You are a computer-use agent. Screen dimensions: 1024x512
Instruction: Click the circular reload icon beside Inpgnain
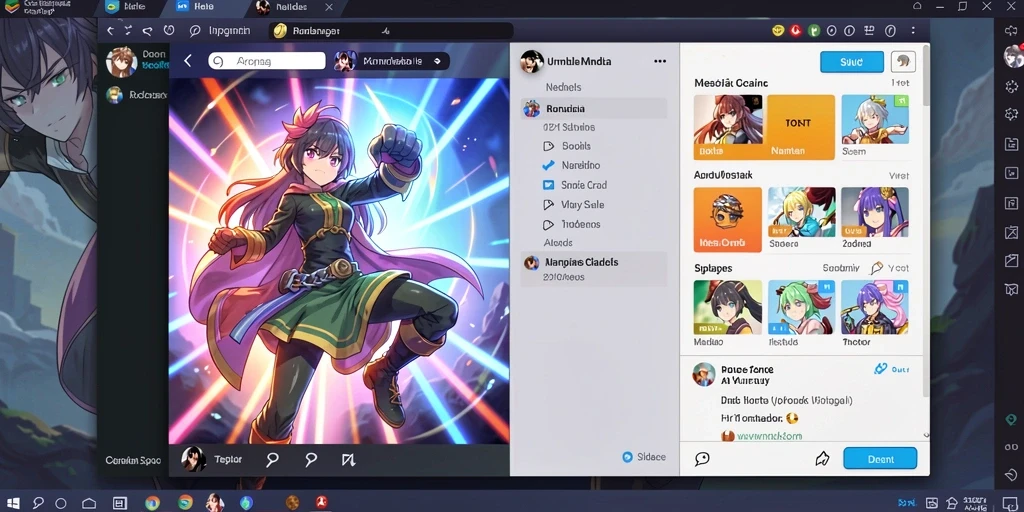click(168, 30)
